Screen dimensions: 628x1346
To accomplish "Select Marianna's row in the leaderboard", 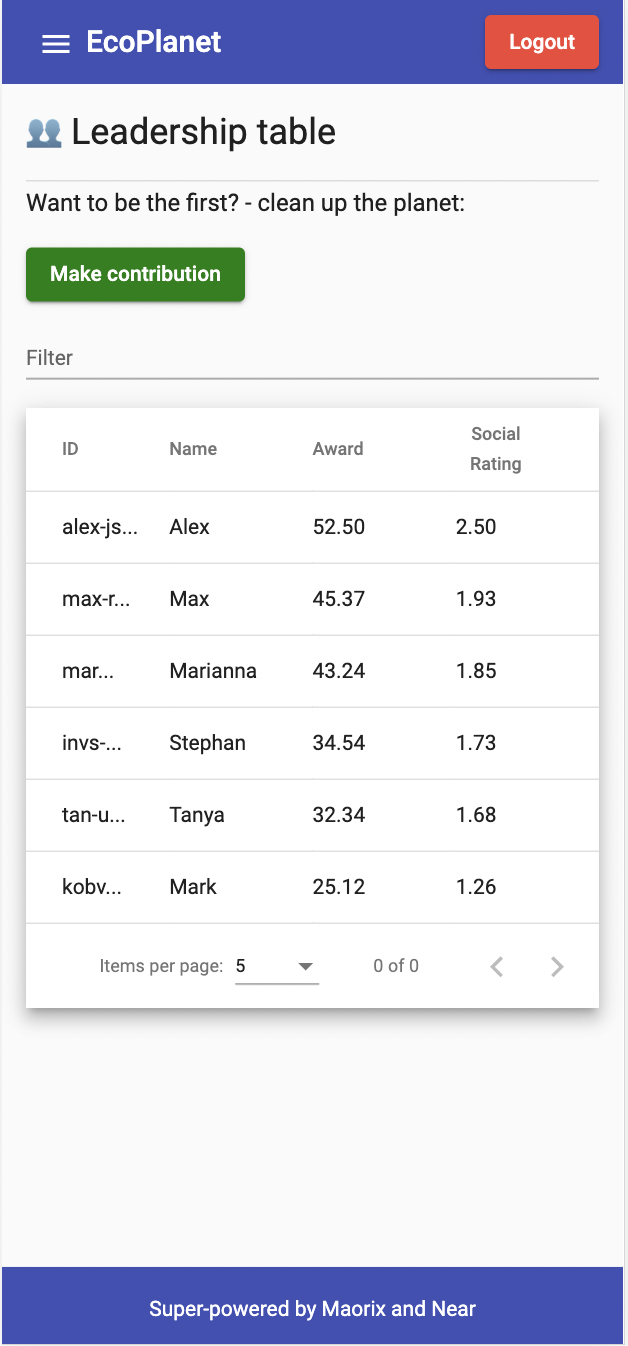I will coord(312,671).
